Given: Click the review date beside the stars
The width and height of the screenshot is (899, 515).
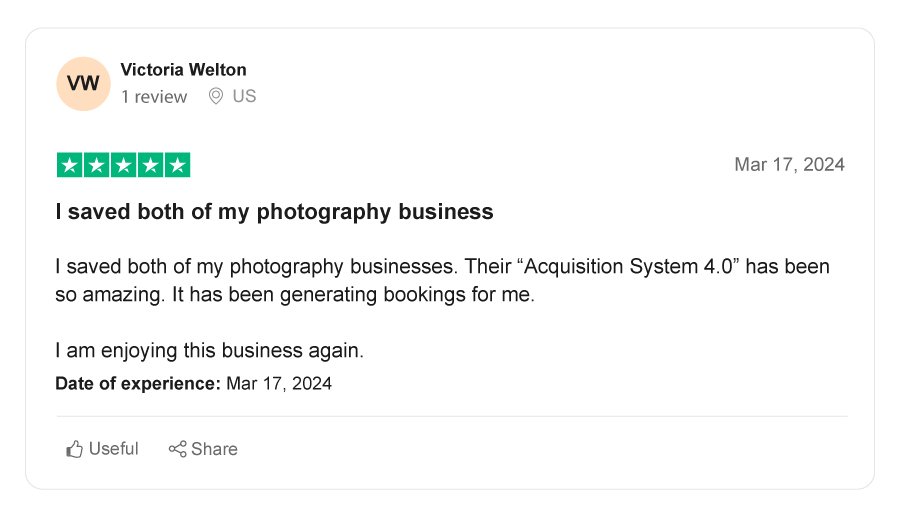Looking at the screenshot, I should point(789,165).
